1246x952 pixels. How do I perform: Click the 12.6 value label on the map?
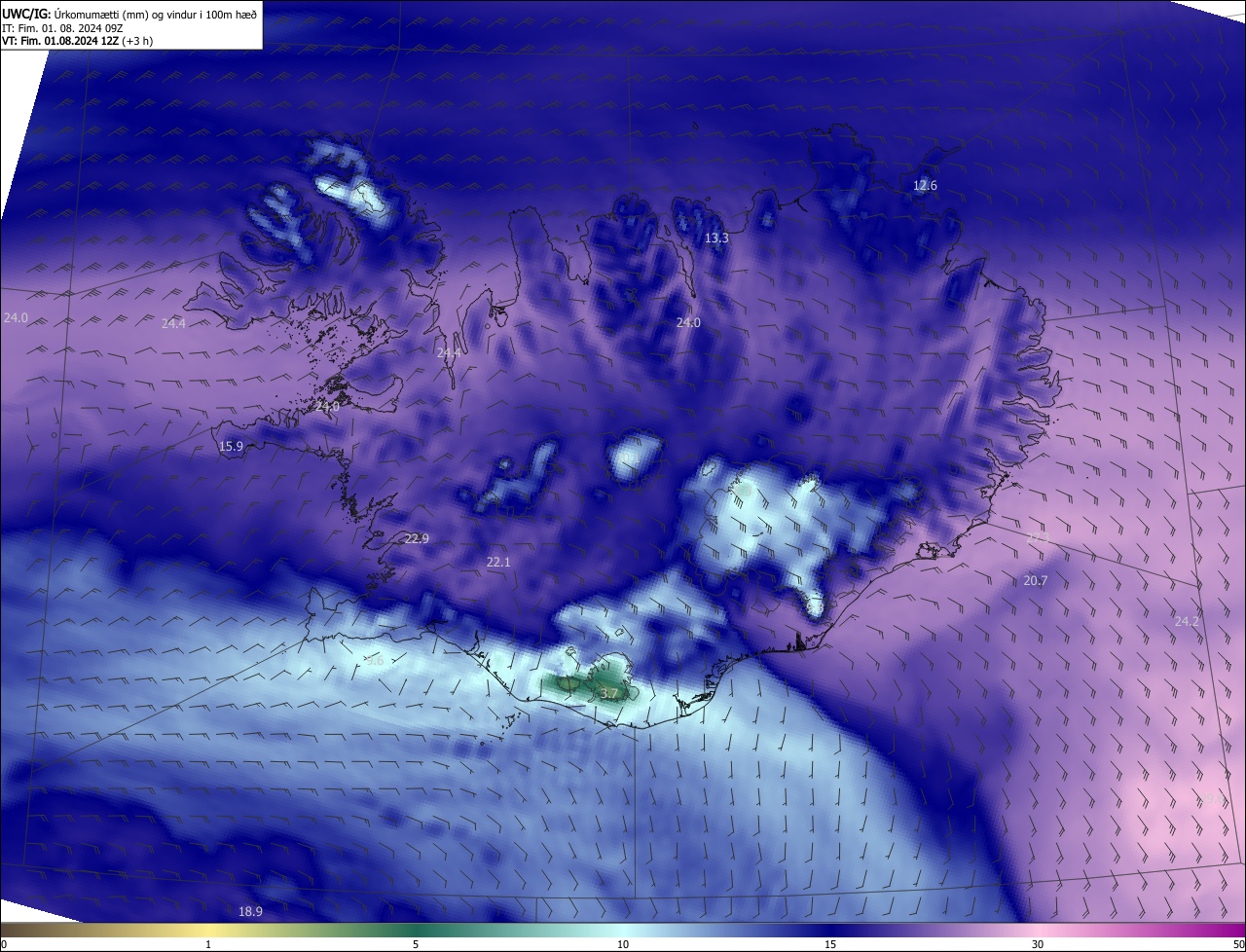pos(925,186)
